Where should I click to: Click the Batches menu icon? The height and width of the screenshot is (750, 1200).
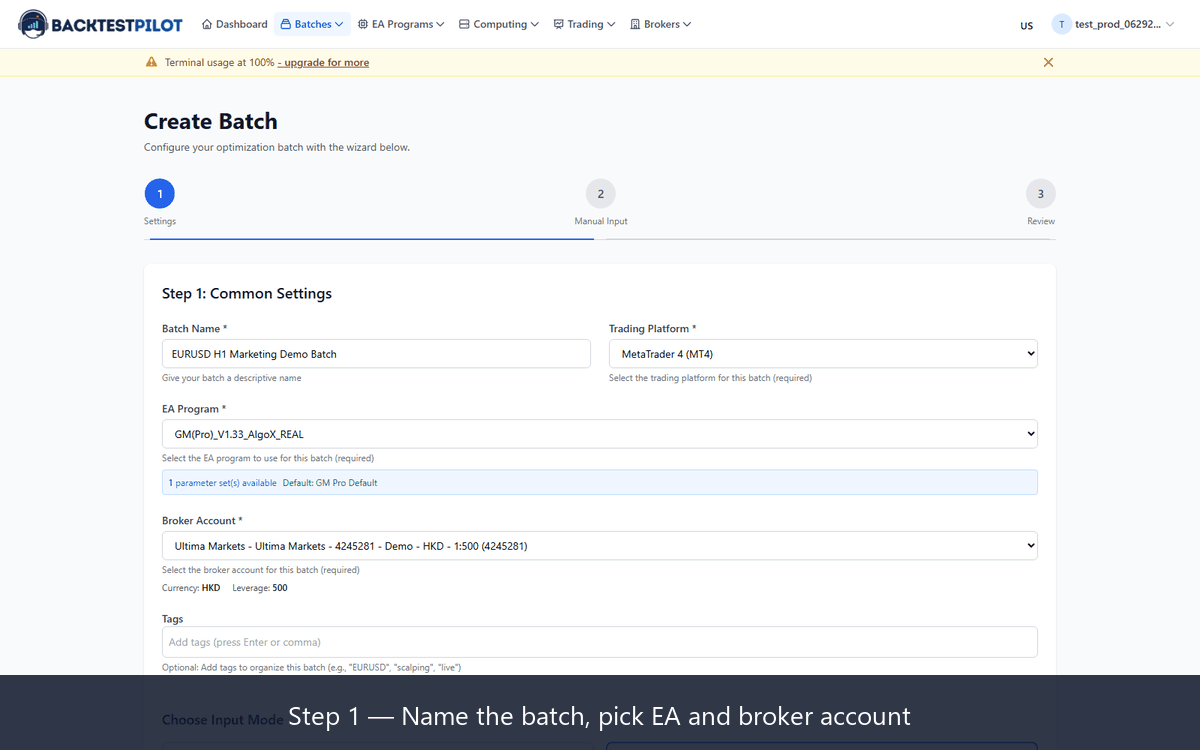pyautogui.click(x=285, y=24)
